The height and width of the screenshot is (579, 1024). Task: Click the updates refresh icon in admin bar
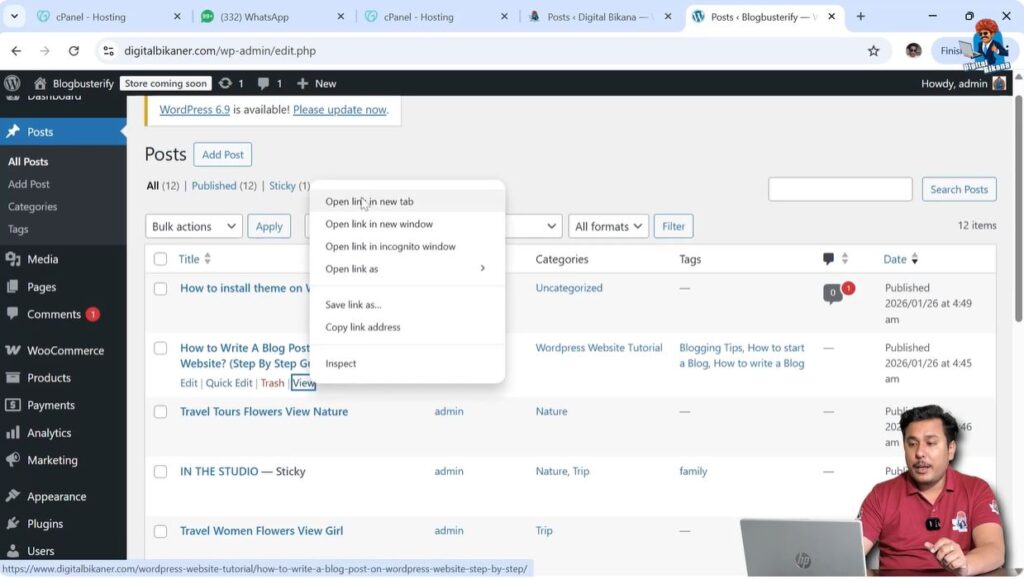pyautogui.click(x=225, y=84)
